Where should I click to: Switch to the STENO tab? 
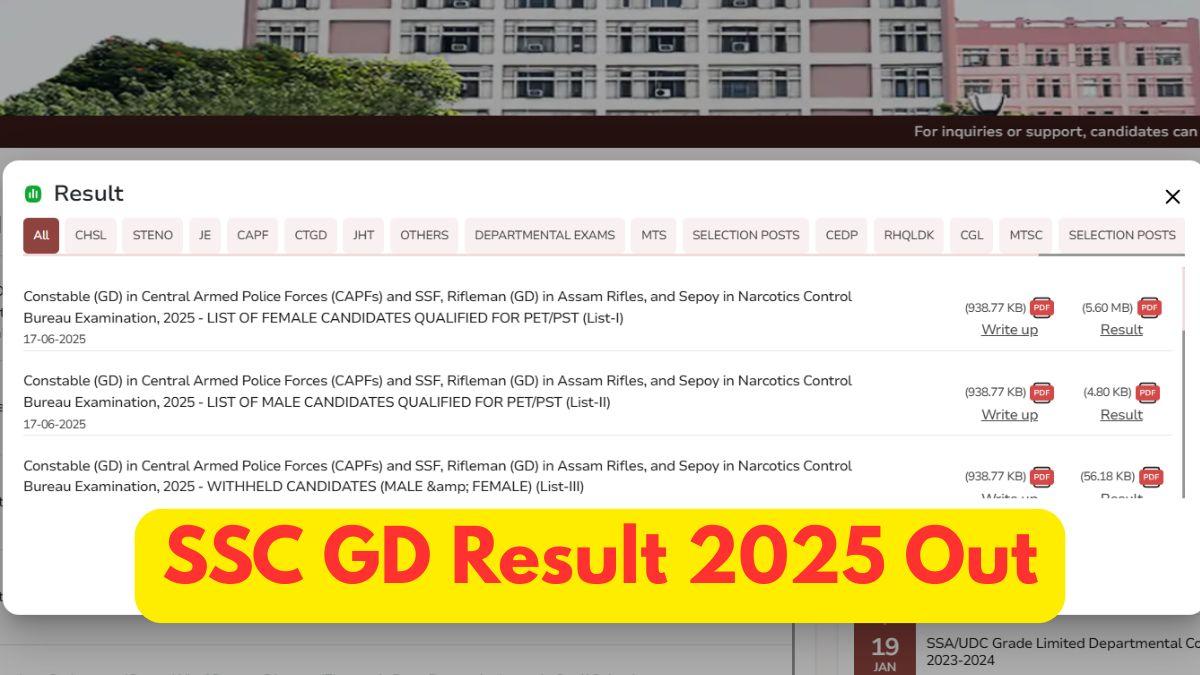[153, 235]
